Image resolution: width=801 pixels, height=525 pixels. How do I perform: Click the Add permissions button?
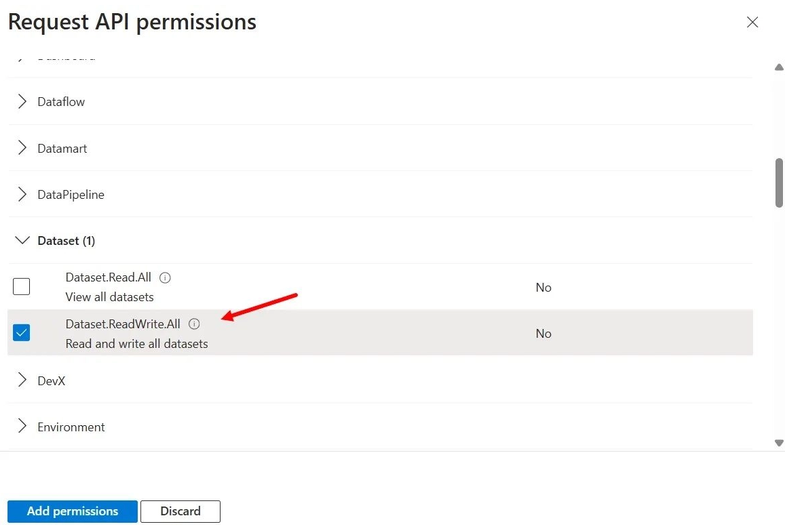point(73,511)
